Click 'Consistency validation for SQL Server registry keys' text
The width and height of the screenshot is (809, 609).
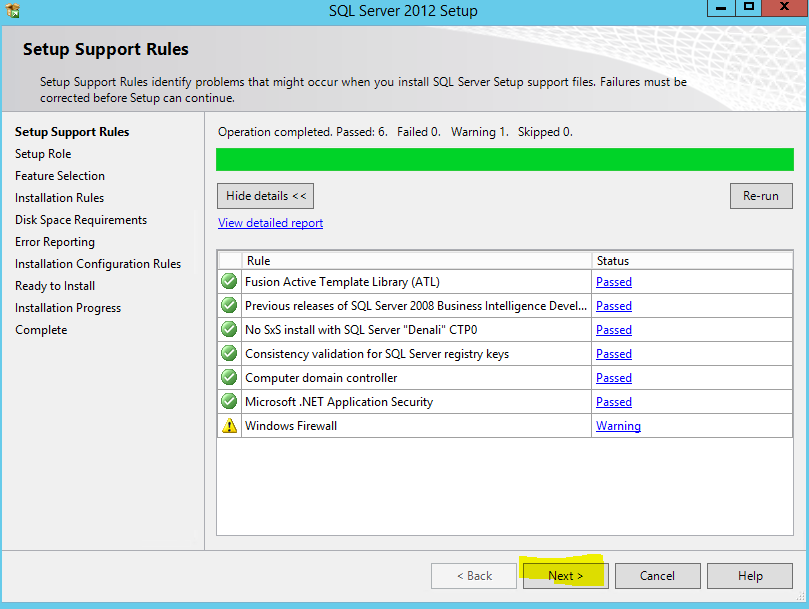[377, 354]
